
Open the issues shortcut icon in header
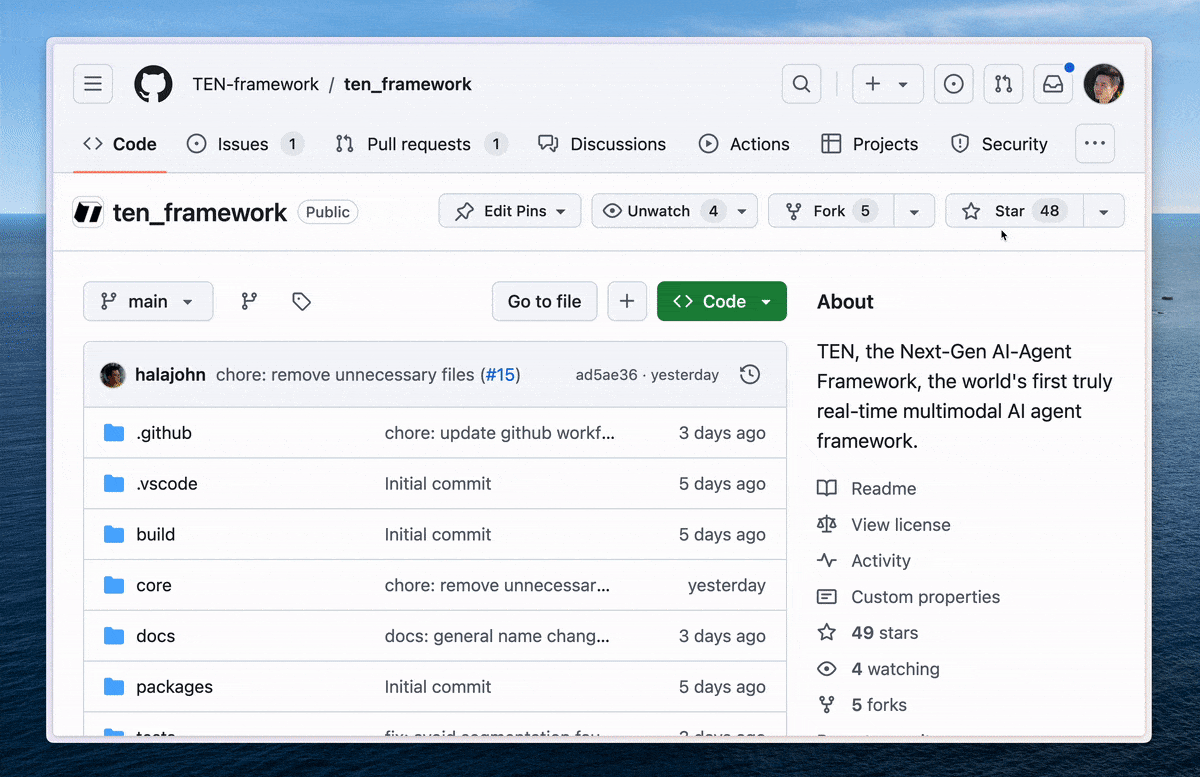(953, 84)
